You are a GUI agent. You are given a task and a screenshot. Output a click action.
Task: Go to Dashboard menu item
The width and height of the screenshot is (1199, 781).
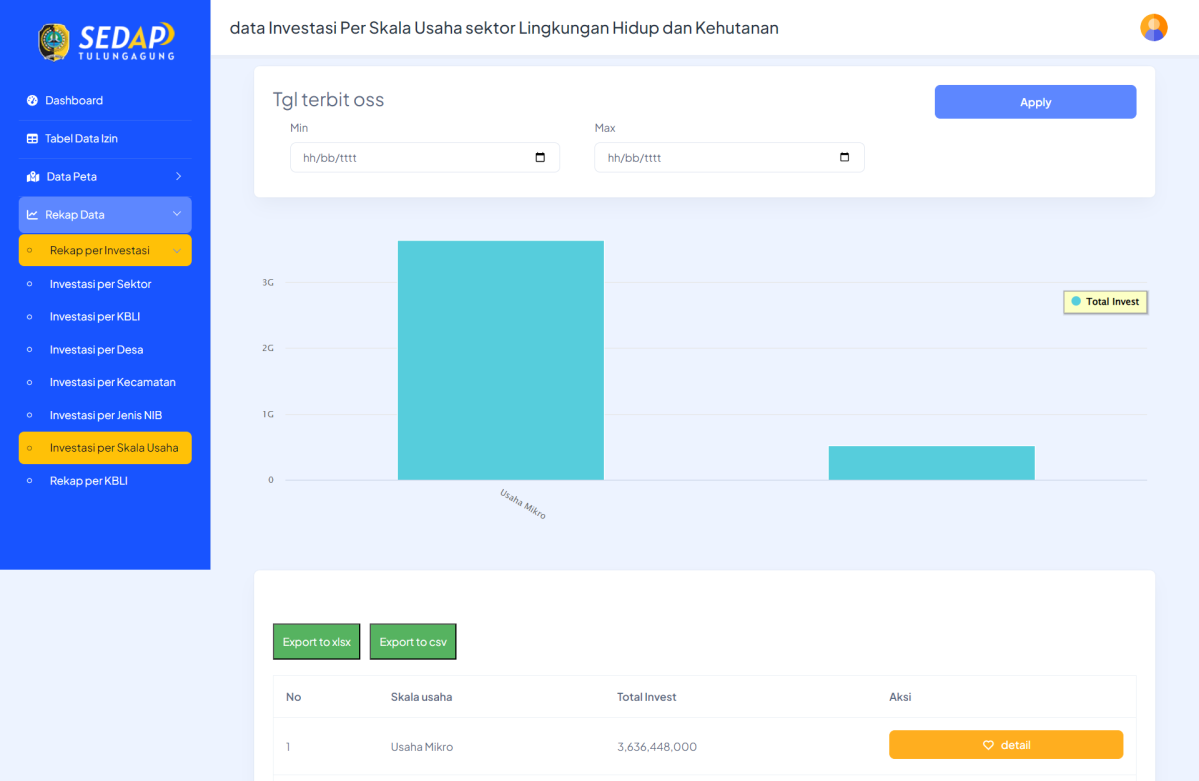pos(105,100)
